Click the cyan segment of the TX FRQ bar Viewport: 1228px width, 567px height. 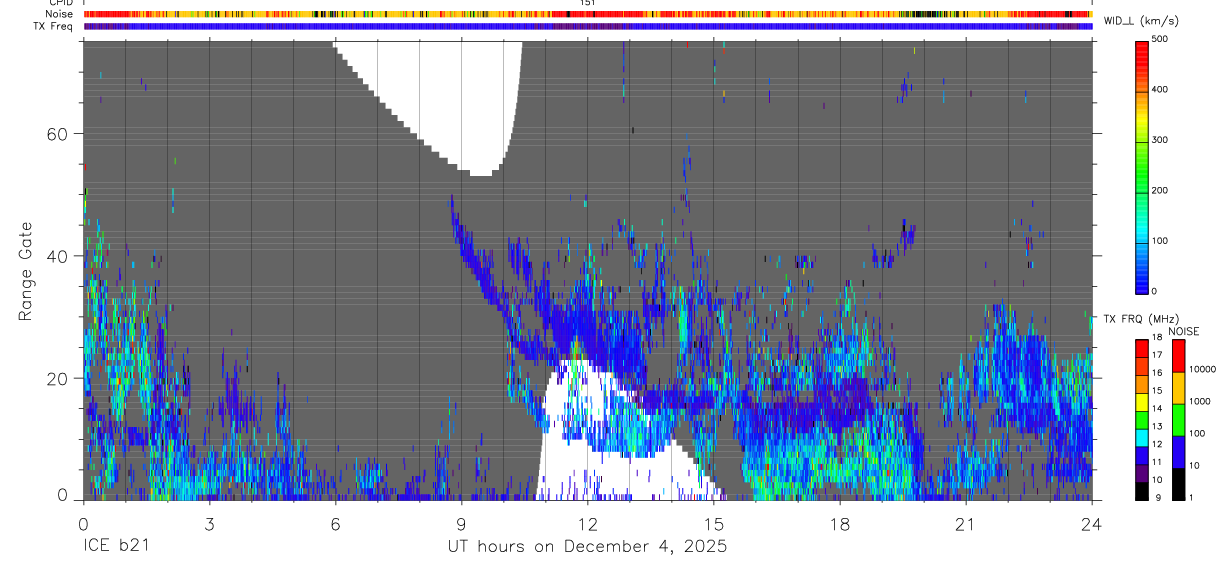pyautogui.click(x=1142, y=437)
